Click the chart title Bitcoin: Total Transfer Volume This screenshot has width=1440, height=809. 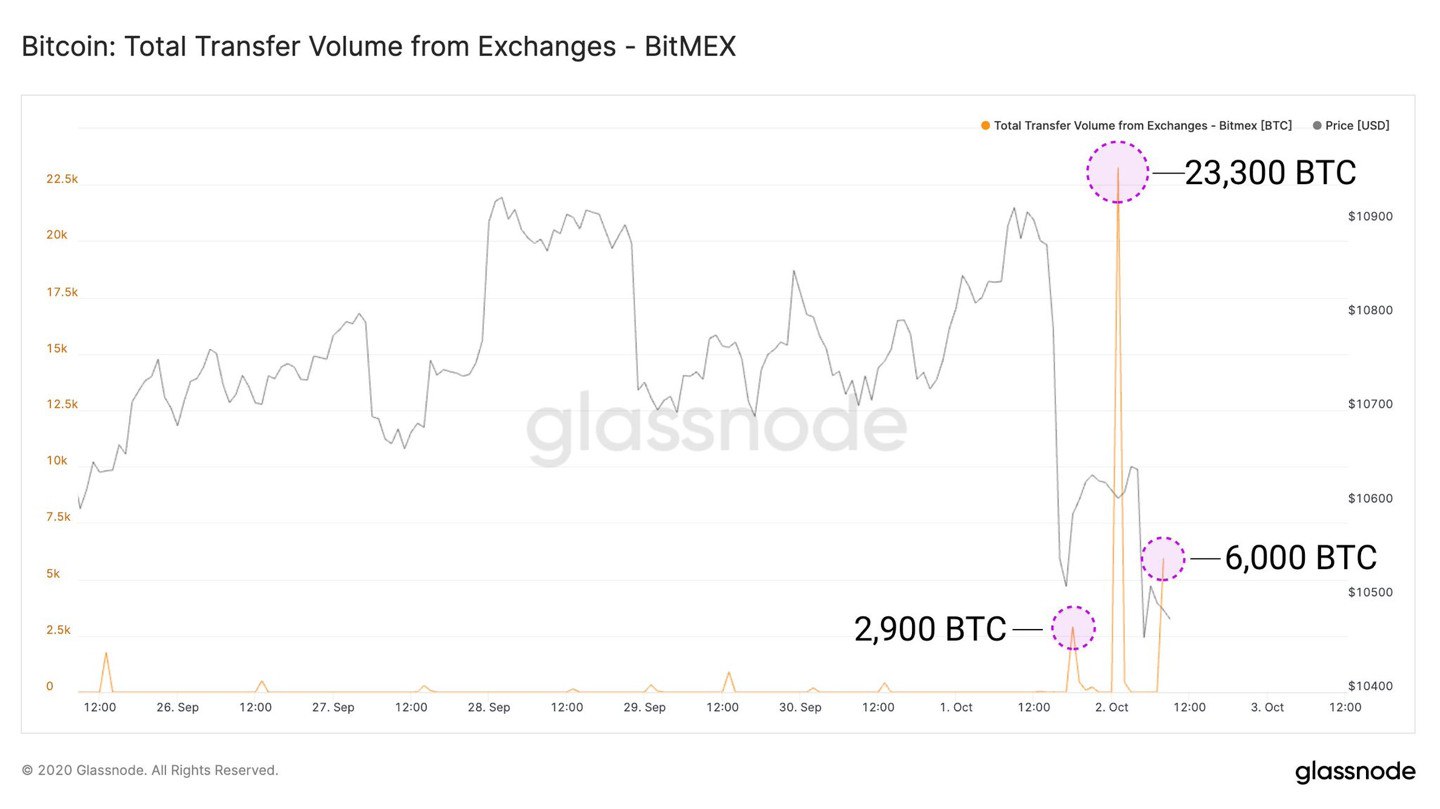coord(378,47)
